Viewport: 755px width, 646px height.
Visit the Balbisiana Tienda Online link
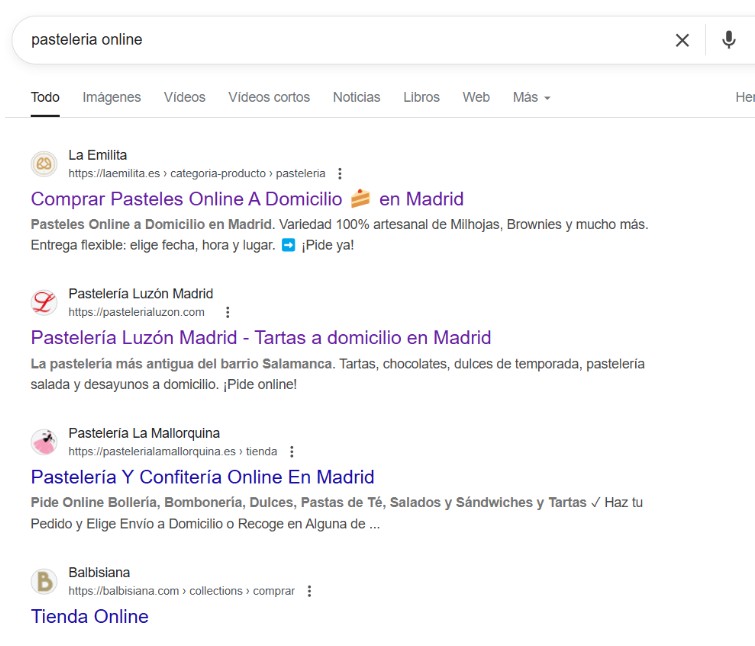tap(89, 616)
